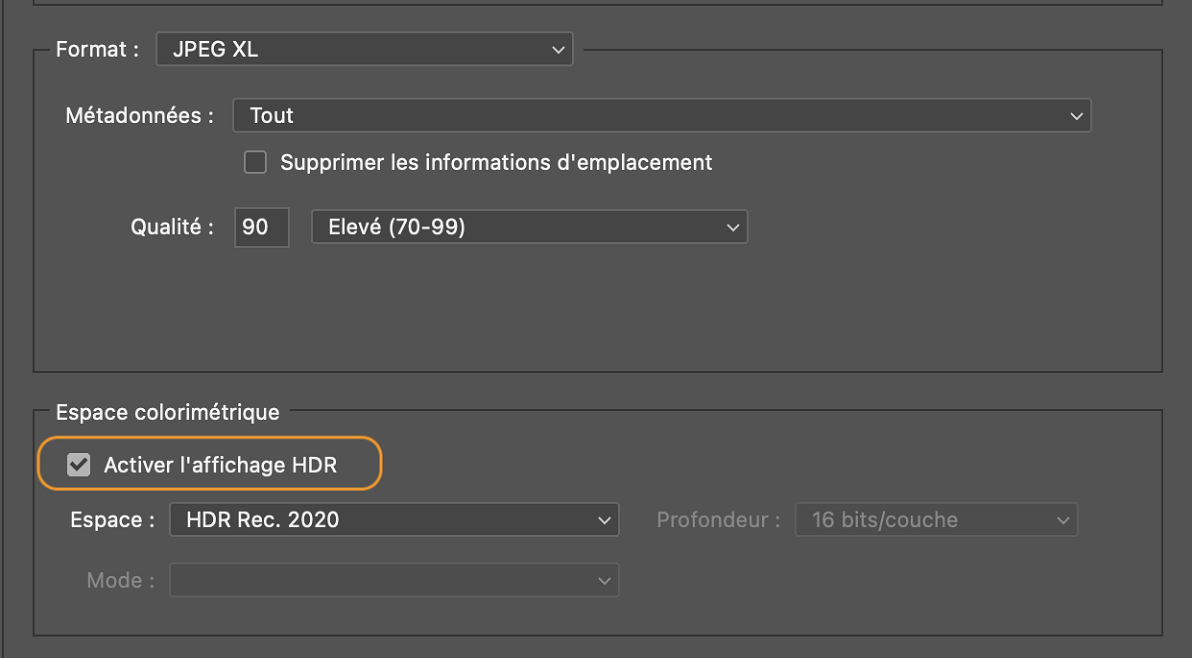Open the Espace dropdown showing HDR Rec. 2020
Viewport: 1192px width, 658px height.
point(393,520)
